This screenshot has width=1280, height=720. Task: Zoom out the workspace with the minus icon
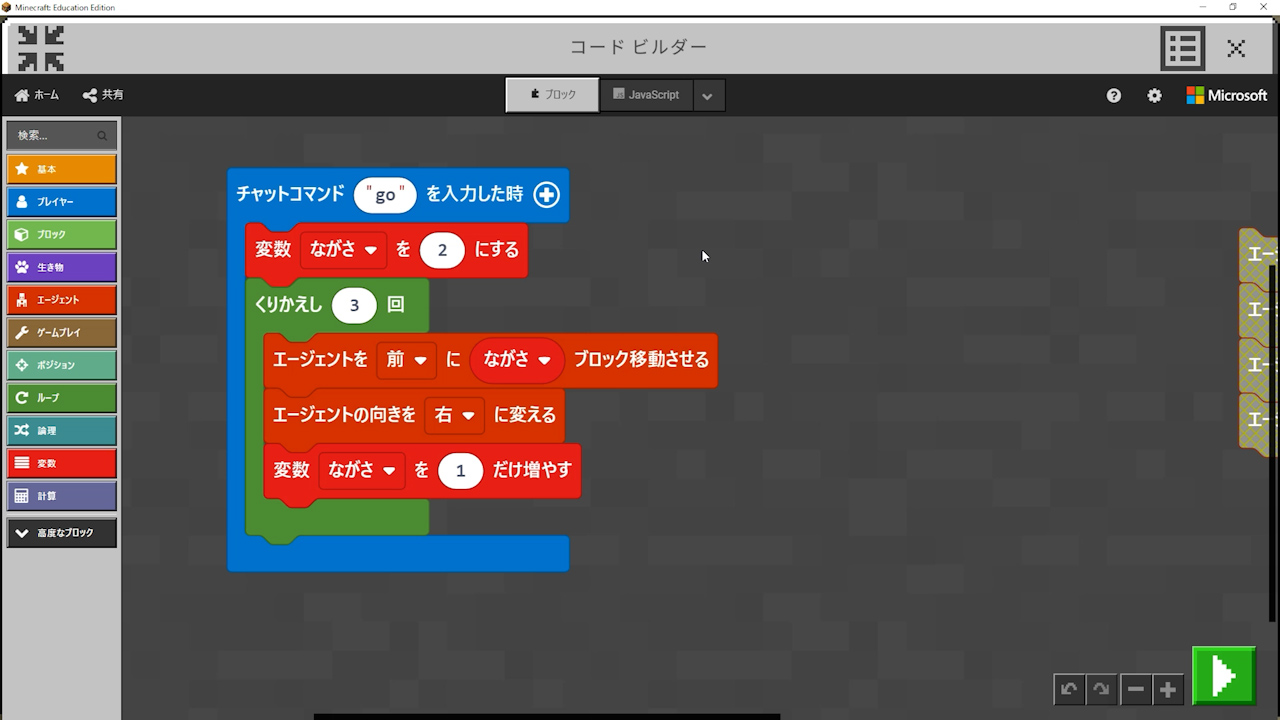[x=1135, y=689]
